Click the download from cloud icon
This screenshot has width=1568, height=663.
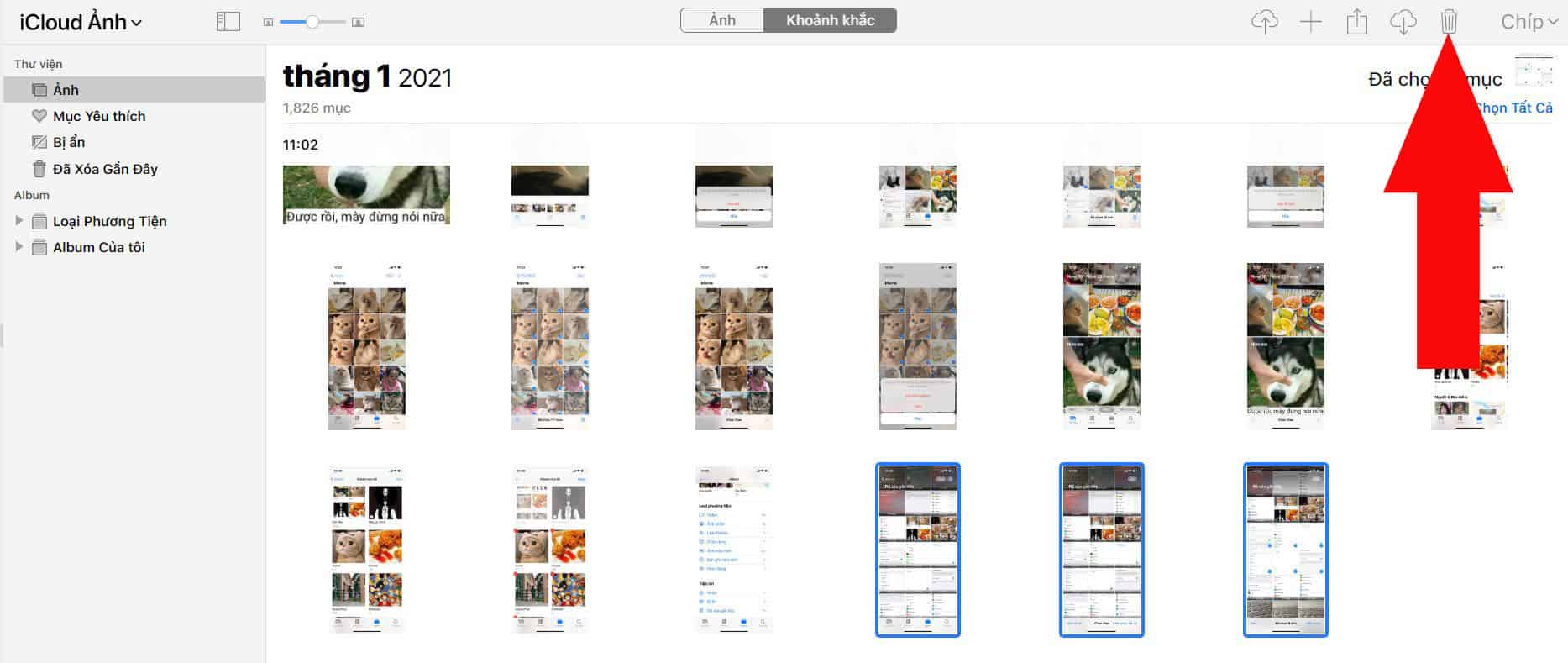[1403, 22]
